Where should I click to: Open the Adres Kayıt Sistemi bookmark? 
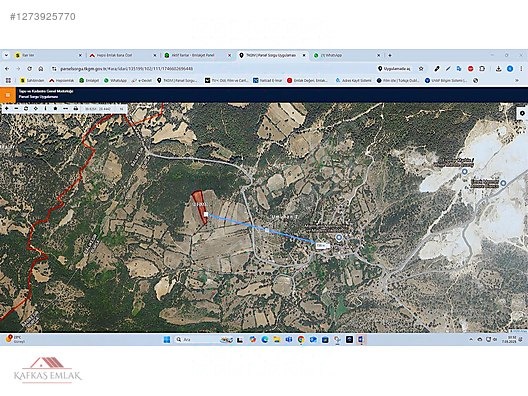[354, 80]
